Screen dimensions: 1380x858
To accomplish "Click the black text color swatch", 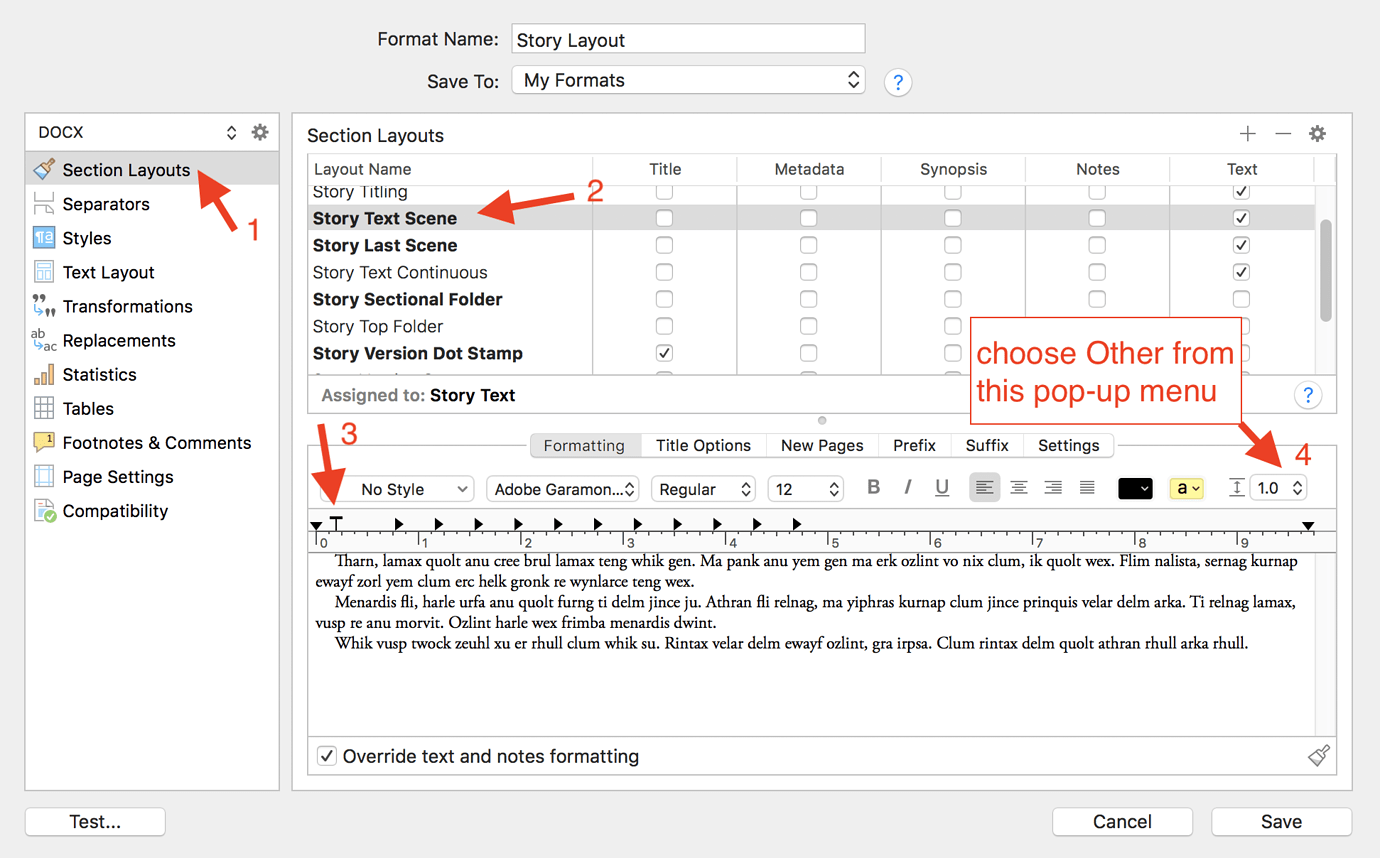I will click(x=1137, y=487).
